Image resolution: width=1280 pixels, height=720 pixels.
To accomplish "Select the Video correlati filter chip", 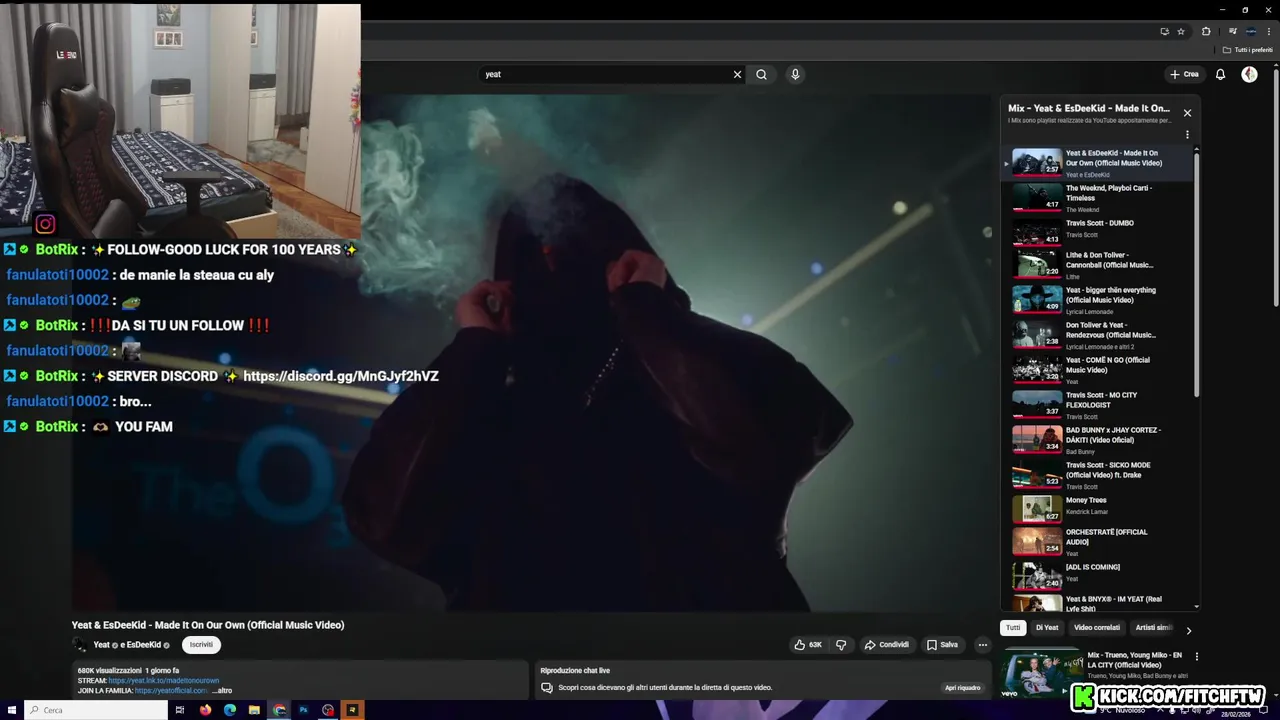I will [1097, 628].
